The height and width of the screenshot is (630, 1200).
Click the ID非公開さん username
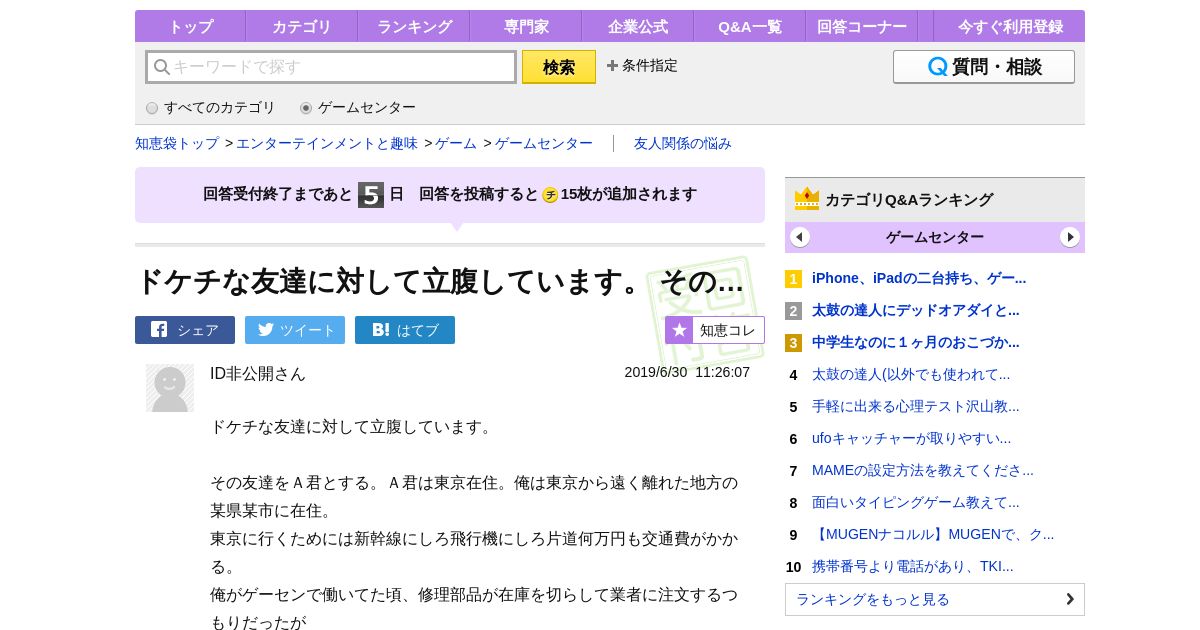(x=258, y=374)
